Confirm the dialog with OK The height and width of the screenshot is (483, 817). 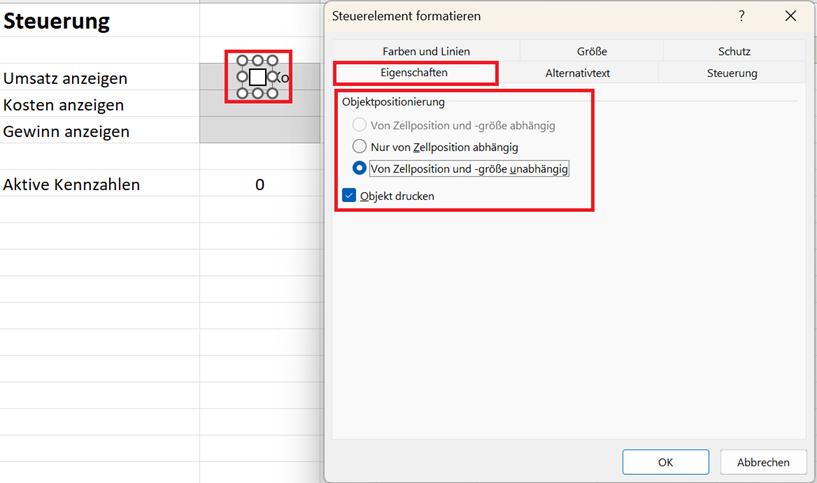click(x=665, y=462)
